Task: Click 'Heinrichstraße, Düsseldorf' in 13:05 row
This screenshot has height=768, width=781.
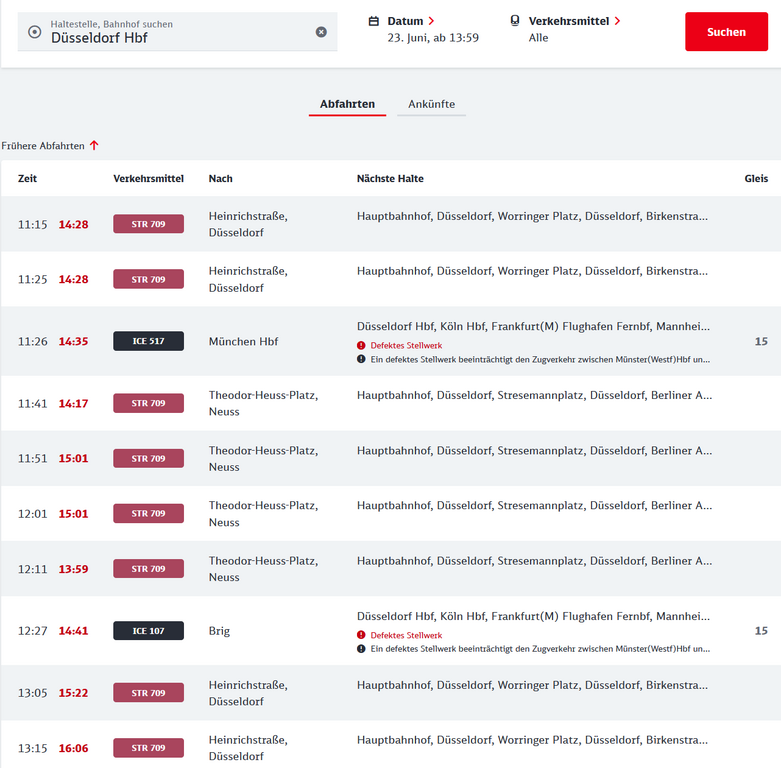Action: (x=248, y=693)
